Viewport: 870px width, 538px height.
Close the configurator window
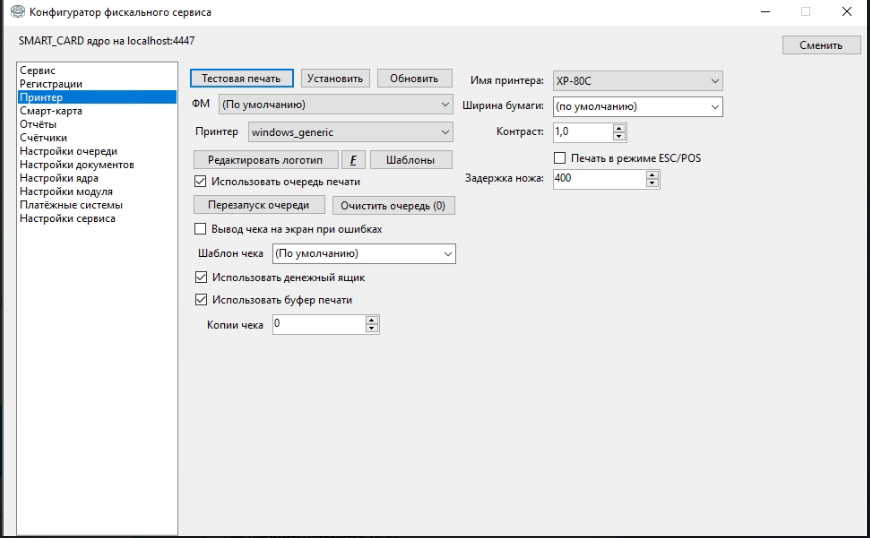[847, 12]
